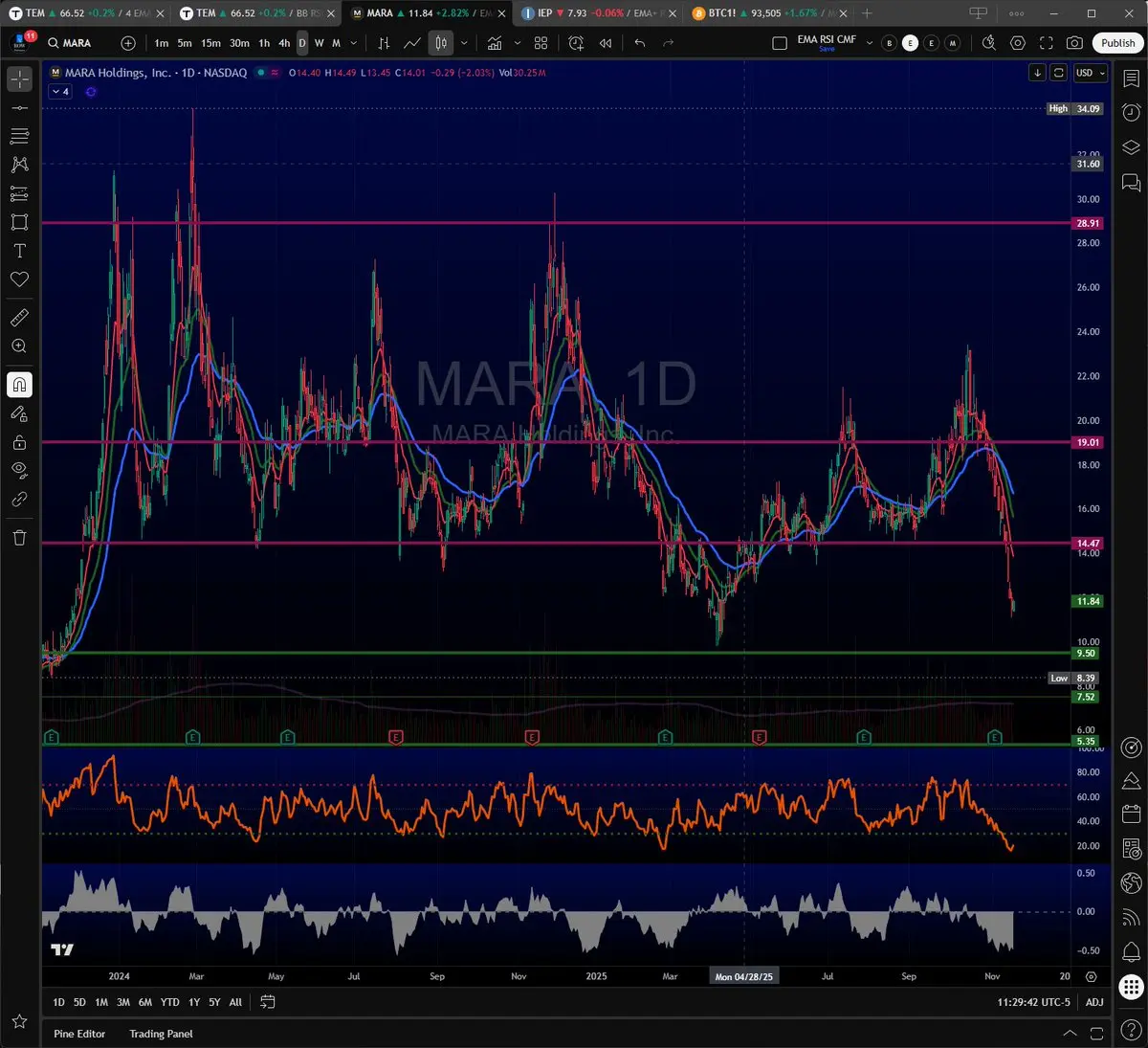Switch to the 15m timeframe

[210, 43]
